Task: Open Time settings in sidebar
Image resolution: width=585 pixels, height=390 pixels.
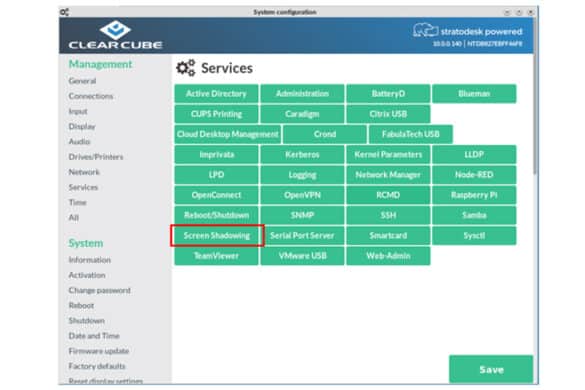Action: (78, 202)
